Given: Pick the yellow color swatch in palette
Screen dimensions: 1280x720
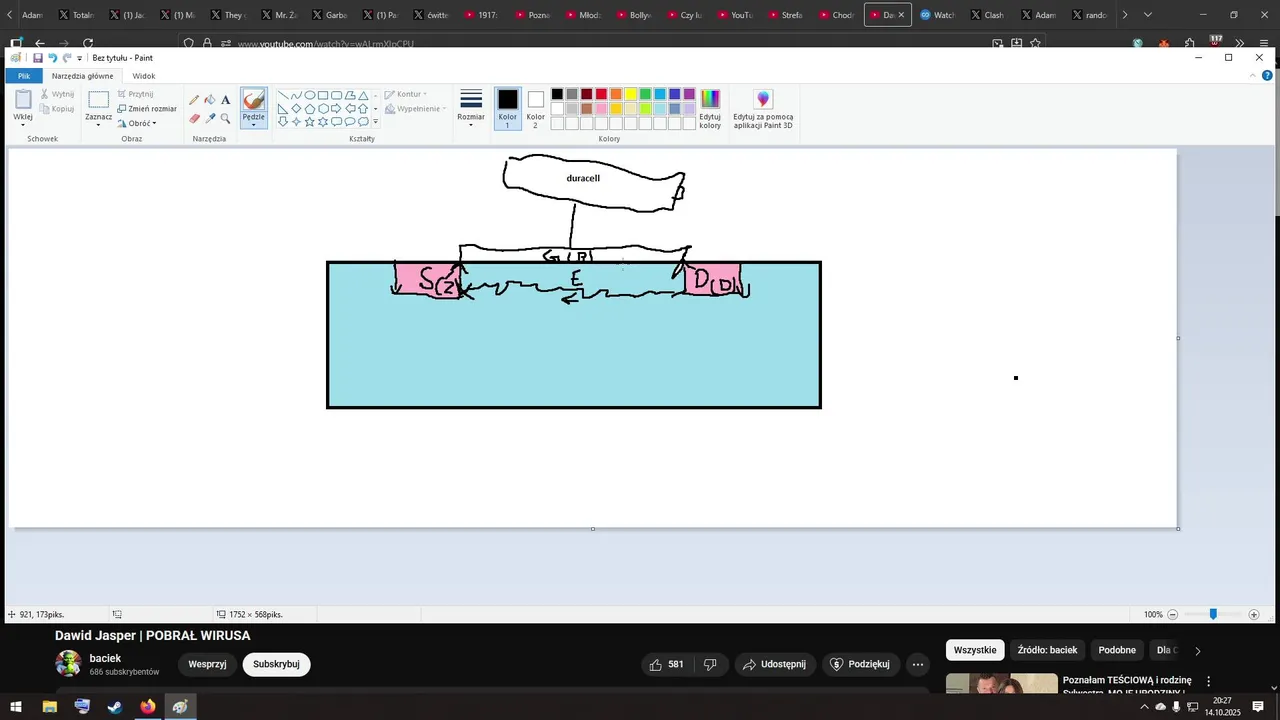Looking at the screenshot, I should (x=631, y=94).
